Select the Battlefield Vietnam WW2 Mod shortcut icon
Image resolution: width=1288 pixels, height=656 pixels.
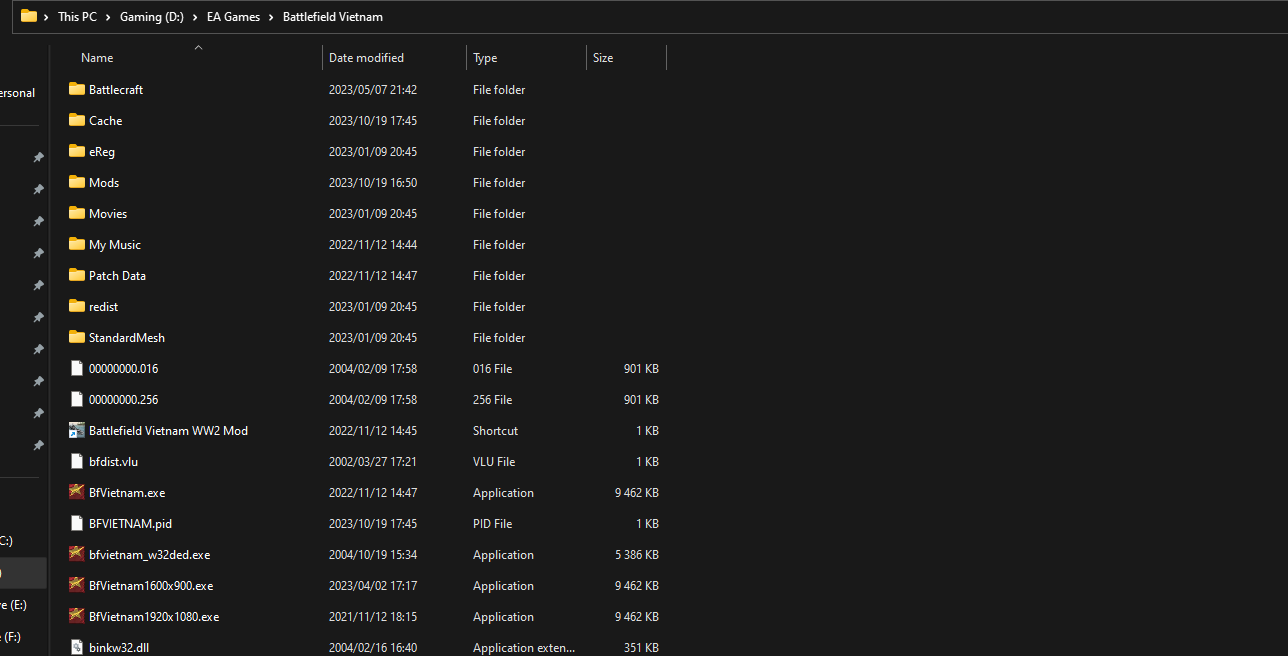coord(77,430)
